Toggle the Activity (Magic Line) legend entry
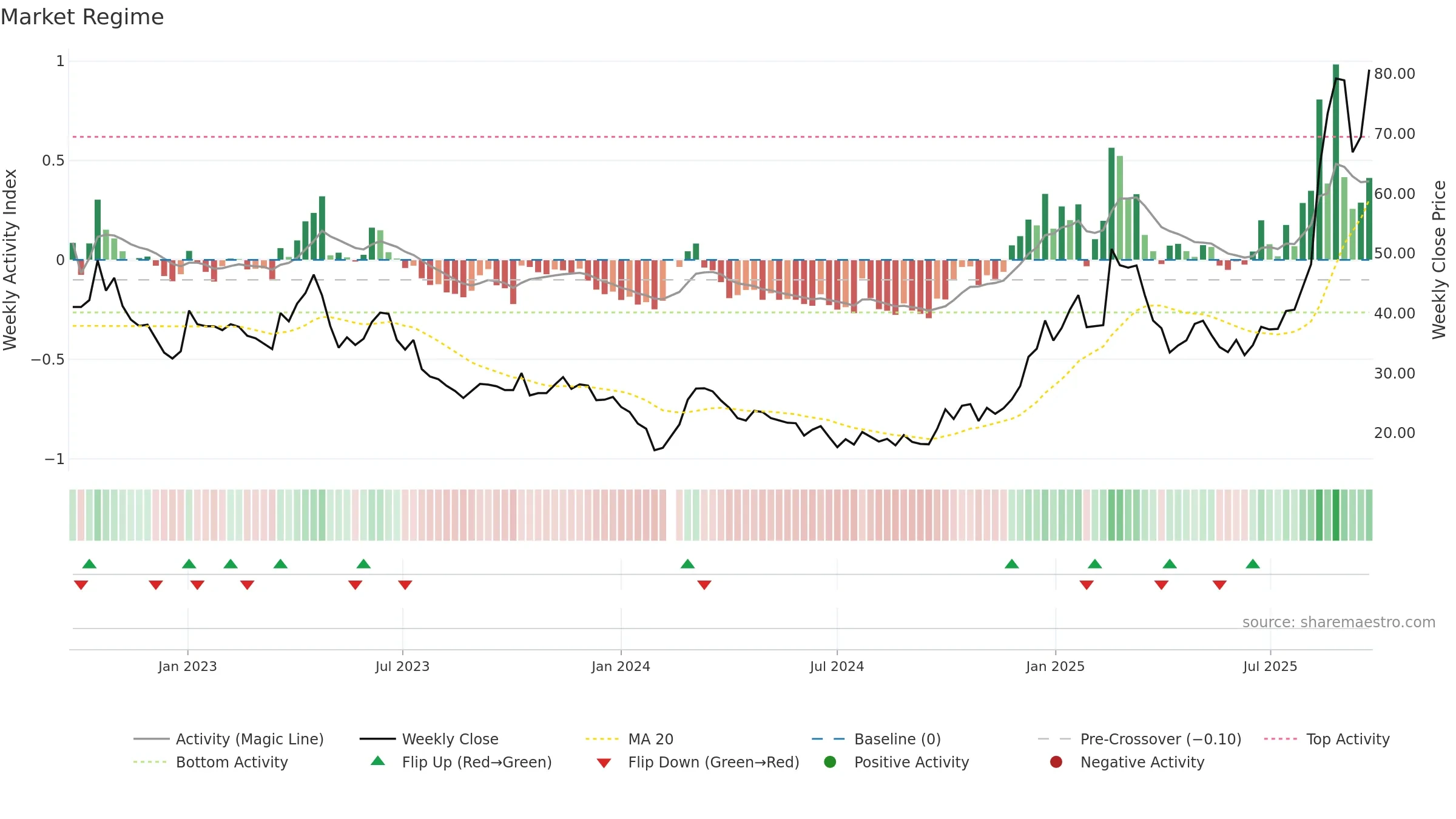Image resolution: width=1456 pixels, height=819 pixels. point(229,739)
